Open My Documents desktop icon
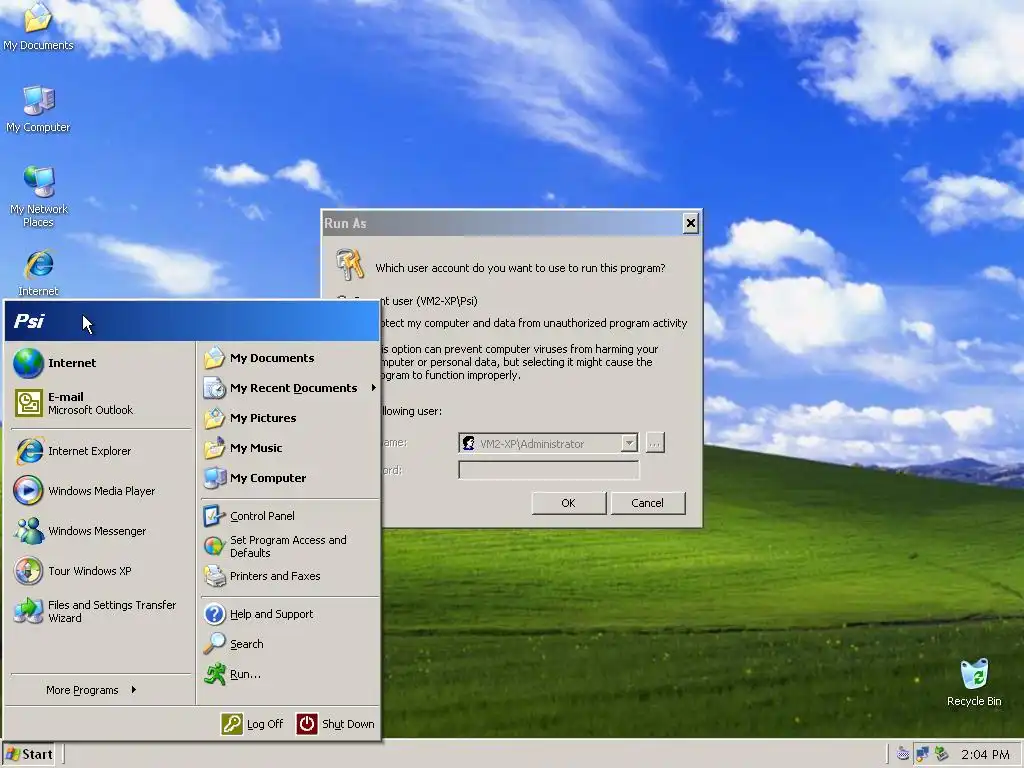 [38, 27]
